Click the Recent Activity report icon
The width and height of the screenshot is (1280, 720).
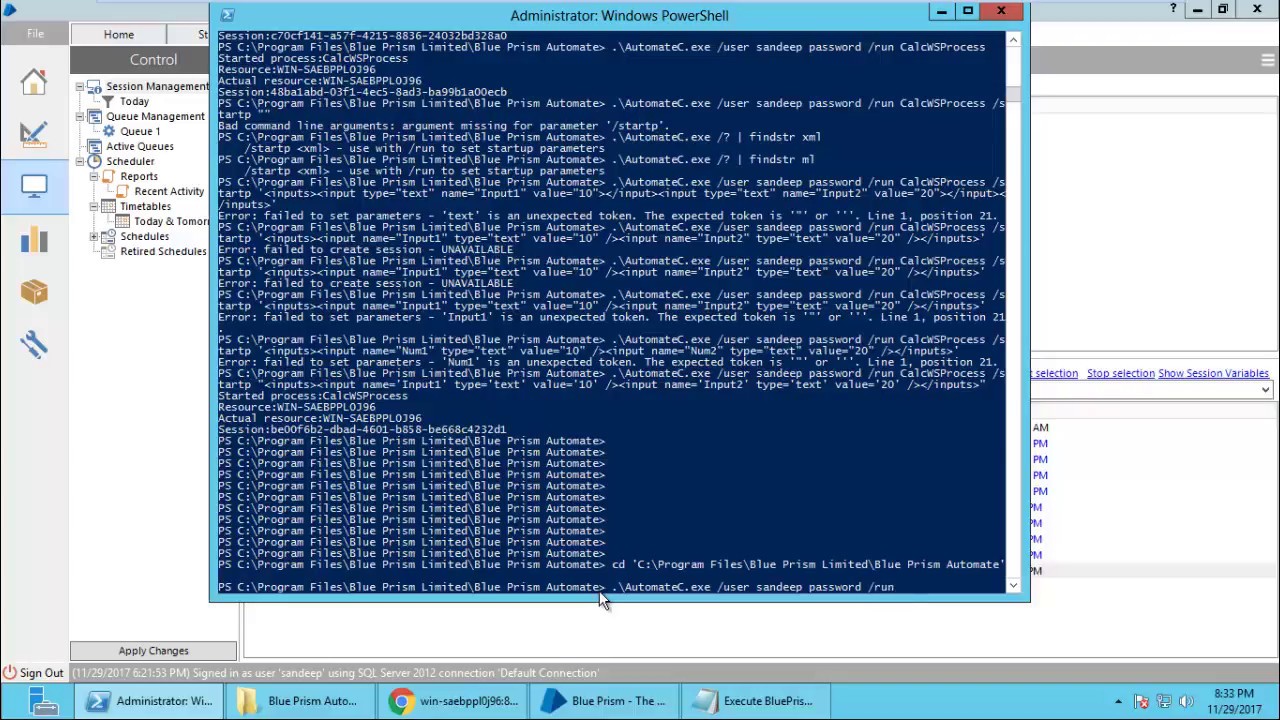point(124,191)
